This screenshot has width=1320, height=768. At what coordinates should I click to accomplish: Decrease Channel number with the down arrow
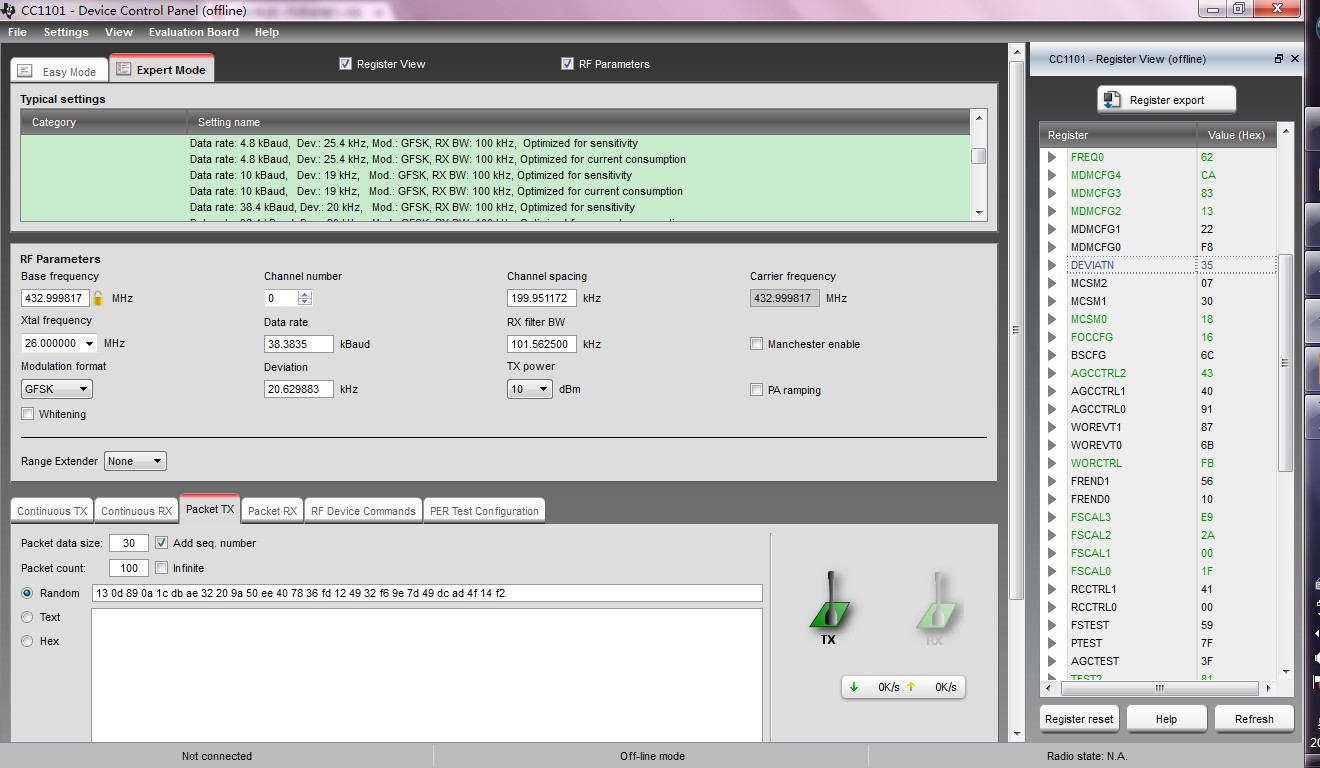pos(305,302)
